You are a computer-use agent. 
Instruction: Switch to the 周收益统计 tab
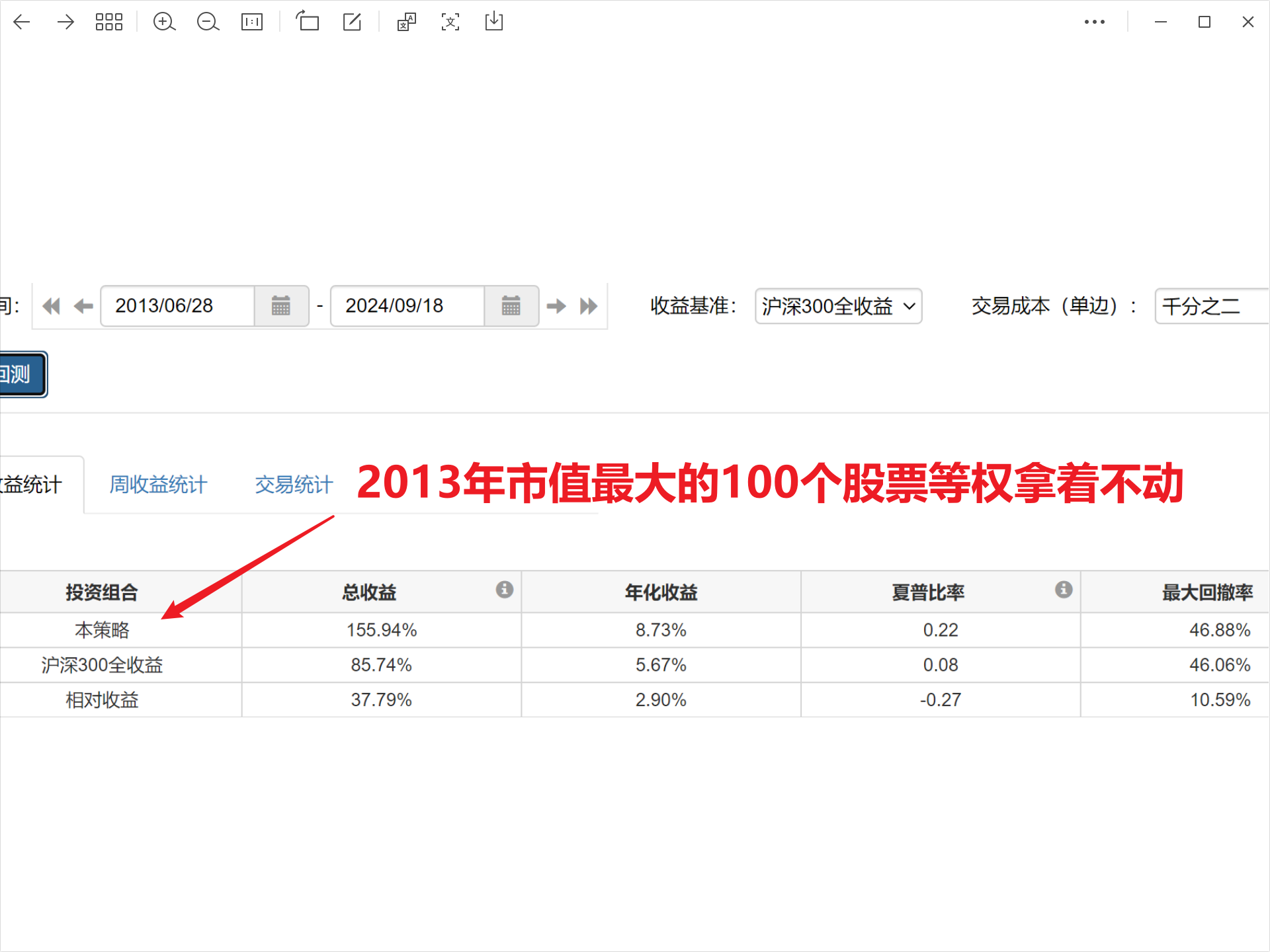(x=158, y=485)
